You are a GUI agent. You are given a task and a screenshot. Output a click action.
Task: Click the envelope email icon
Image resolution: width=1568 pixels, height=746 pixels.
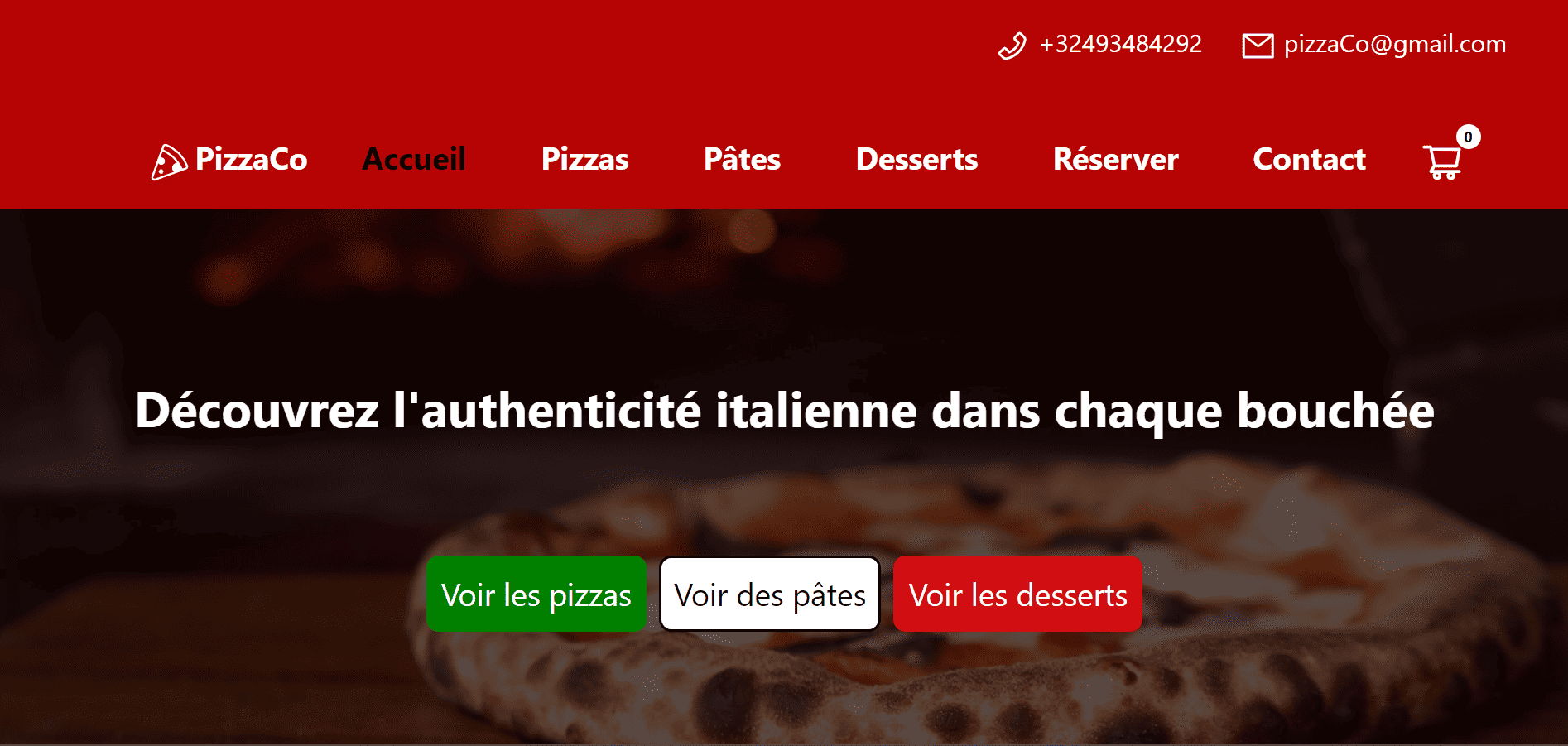coord(1258,46)
